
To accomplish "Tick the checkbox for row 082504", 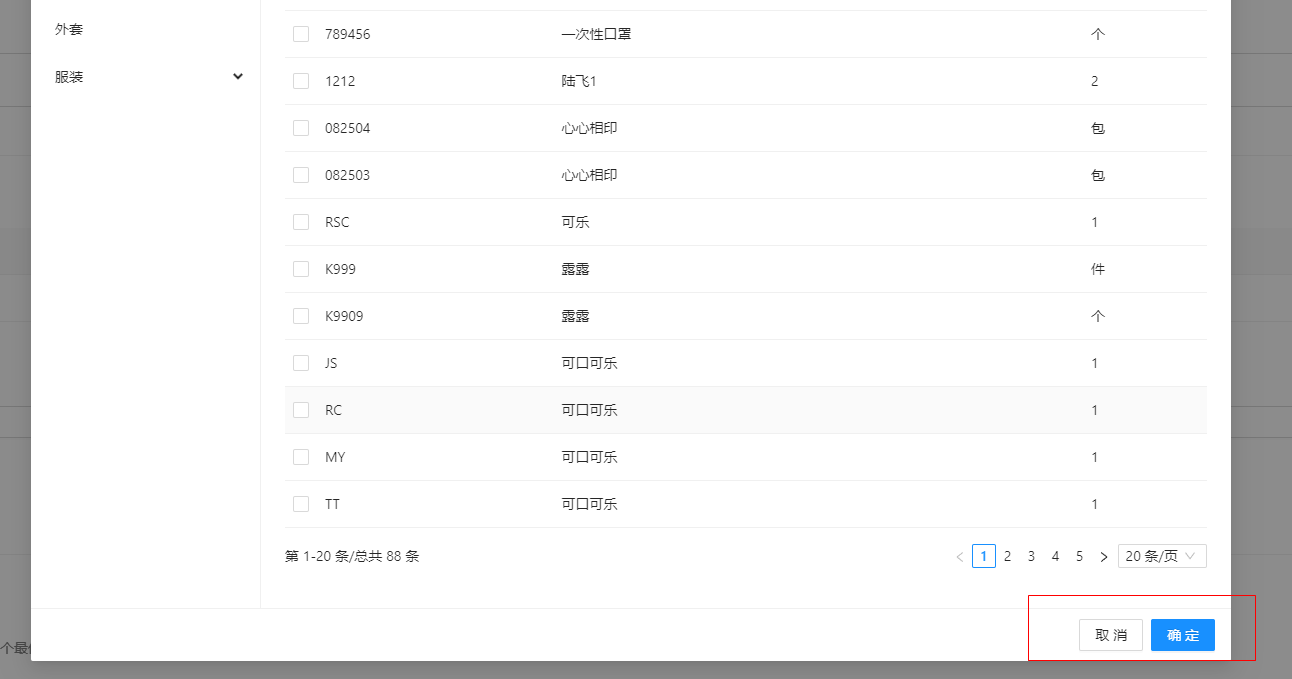I will point(301,128).
